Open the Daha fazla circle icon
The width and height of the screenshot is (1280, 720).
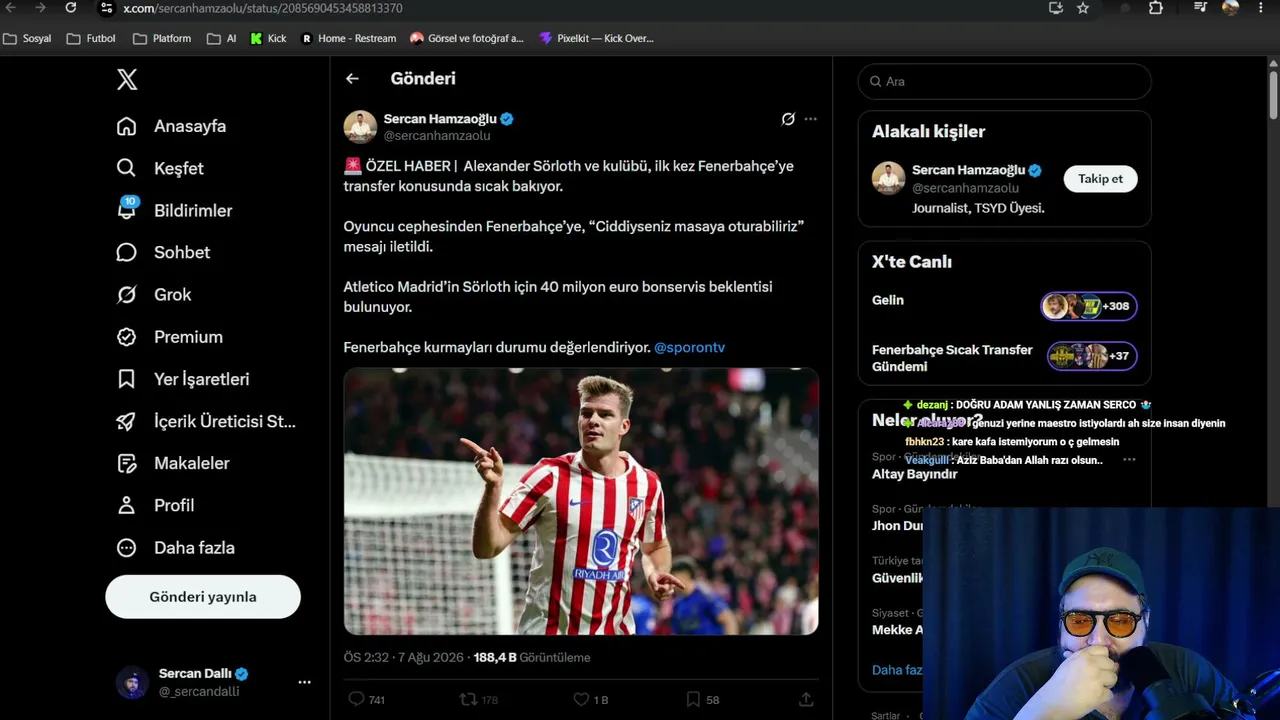[x=126, y=548]
